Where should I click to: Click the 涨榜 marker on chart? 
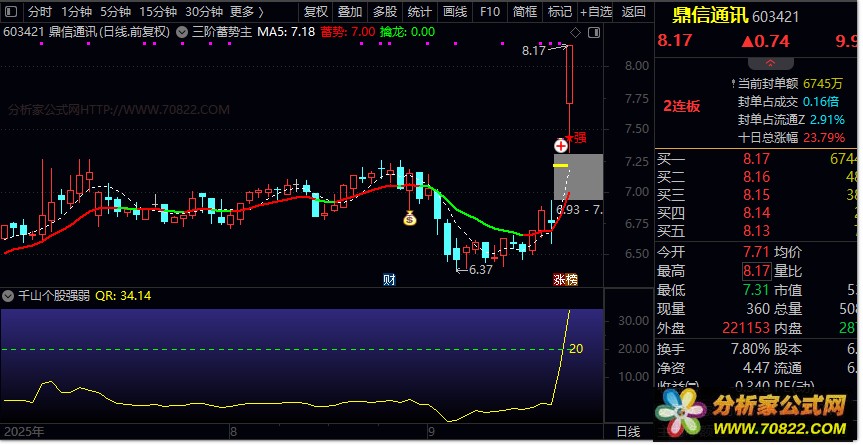point(565,279)
